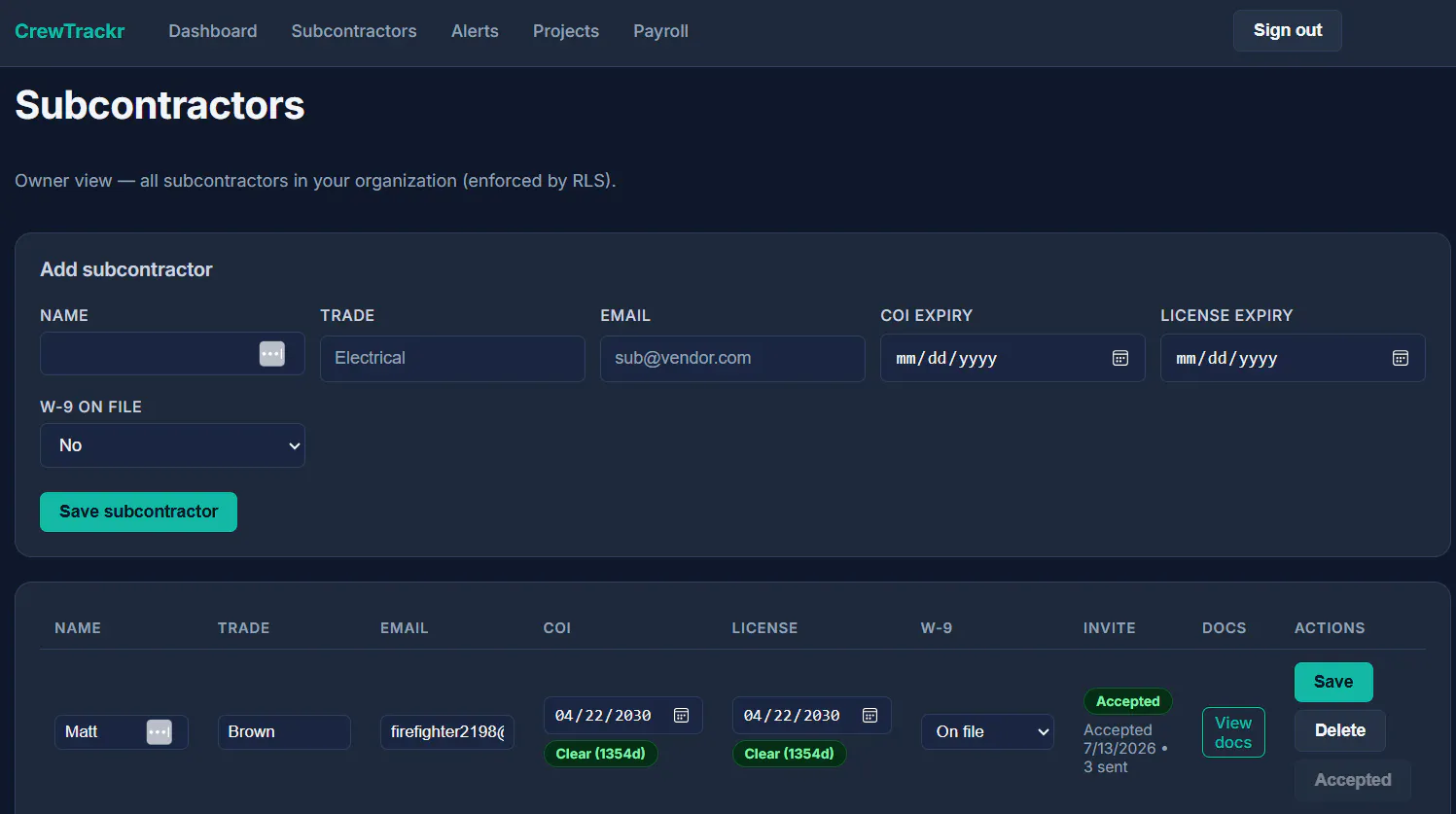Image resolution: width=1456 pixels, height=814 pixels.
Task: Click the TRADE column header in table
Action: 244,628
